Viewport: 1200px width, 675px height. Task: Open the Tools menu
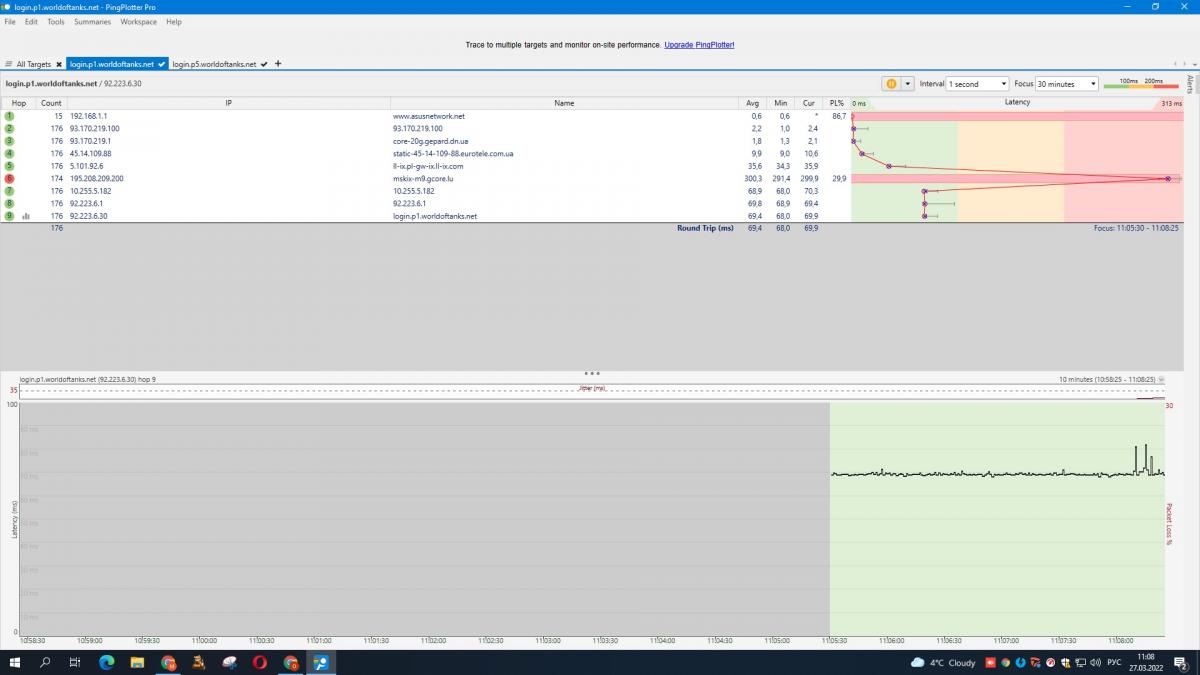click(56, 21)
